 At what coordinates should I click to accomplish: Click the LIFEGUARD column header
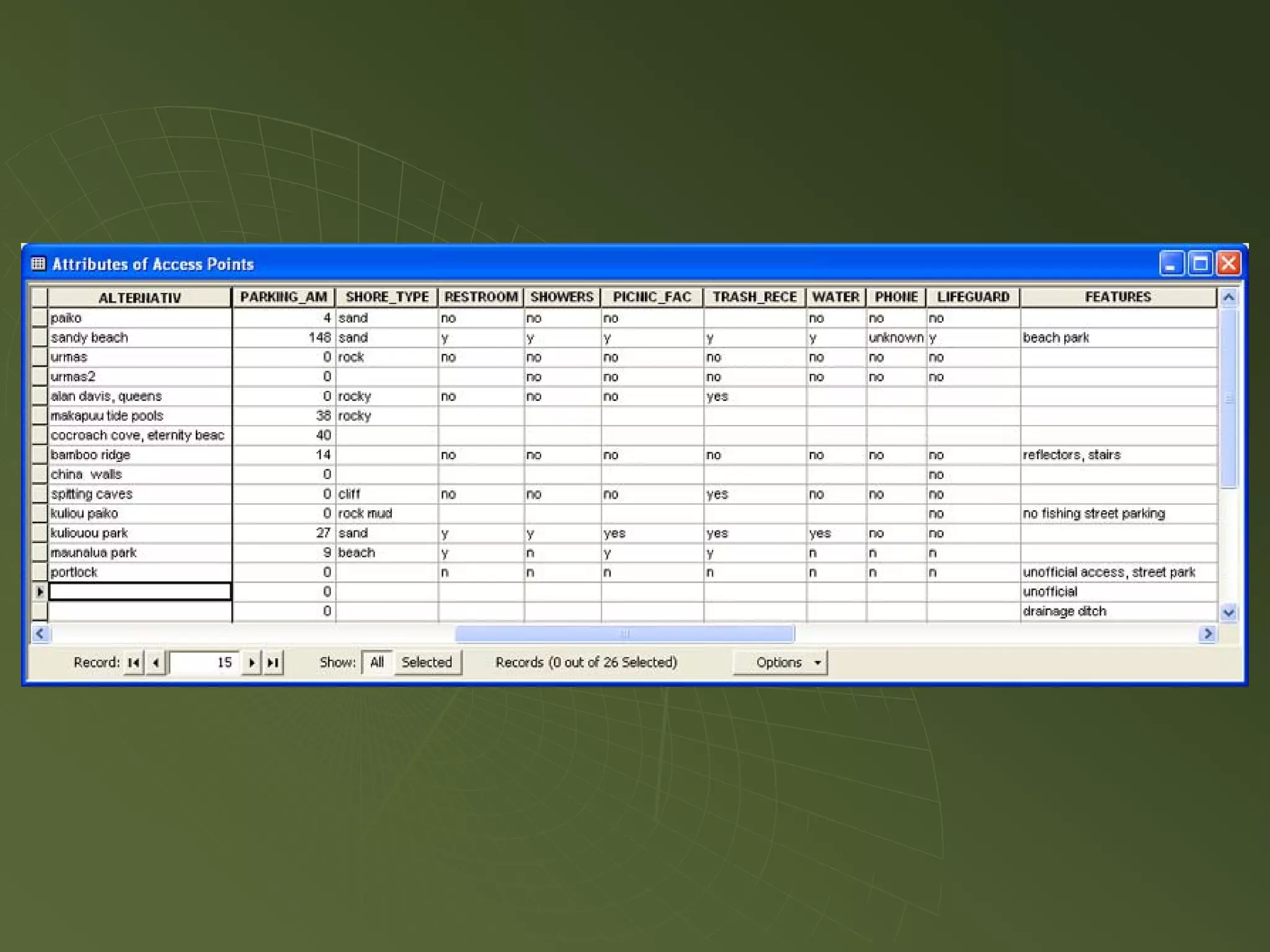point(972,297)
